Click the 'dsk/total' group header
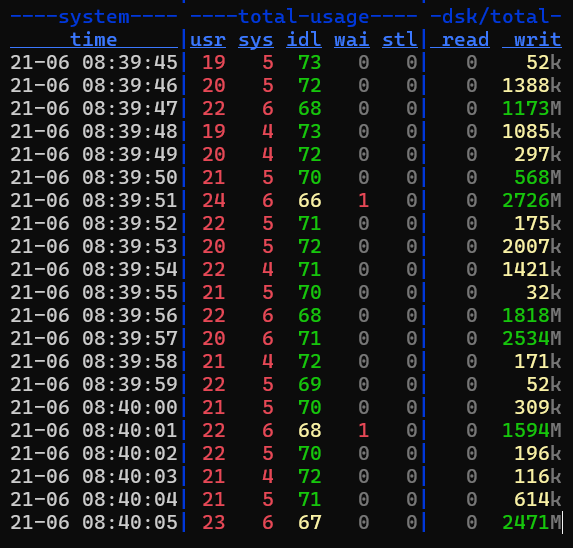 pos(496,17)
